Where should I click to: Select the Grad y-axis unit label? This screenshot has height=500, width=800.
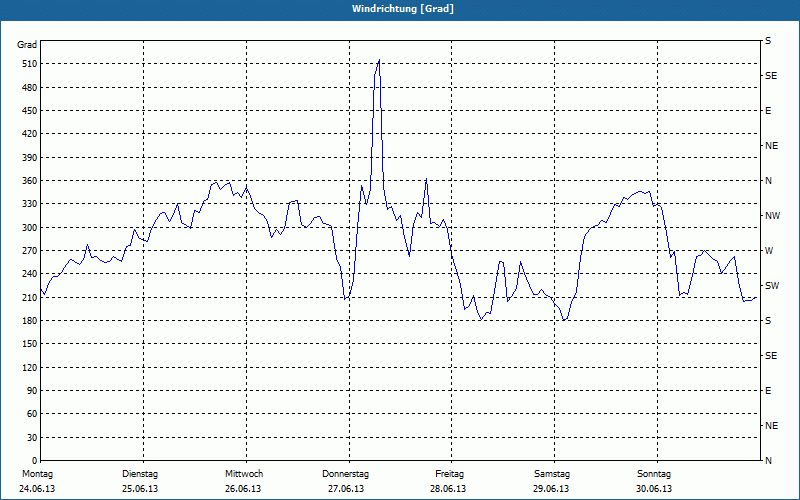(x=27, y=45)
